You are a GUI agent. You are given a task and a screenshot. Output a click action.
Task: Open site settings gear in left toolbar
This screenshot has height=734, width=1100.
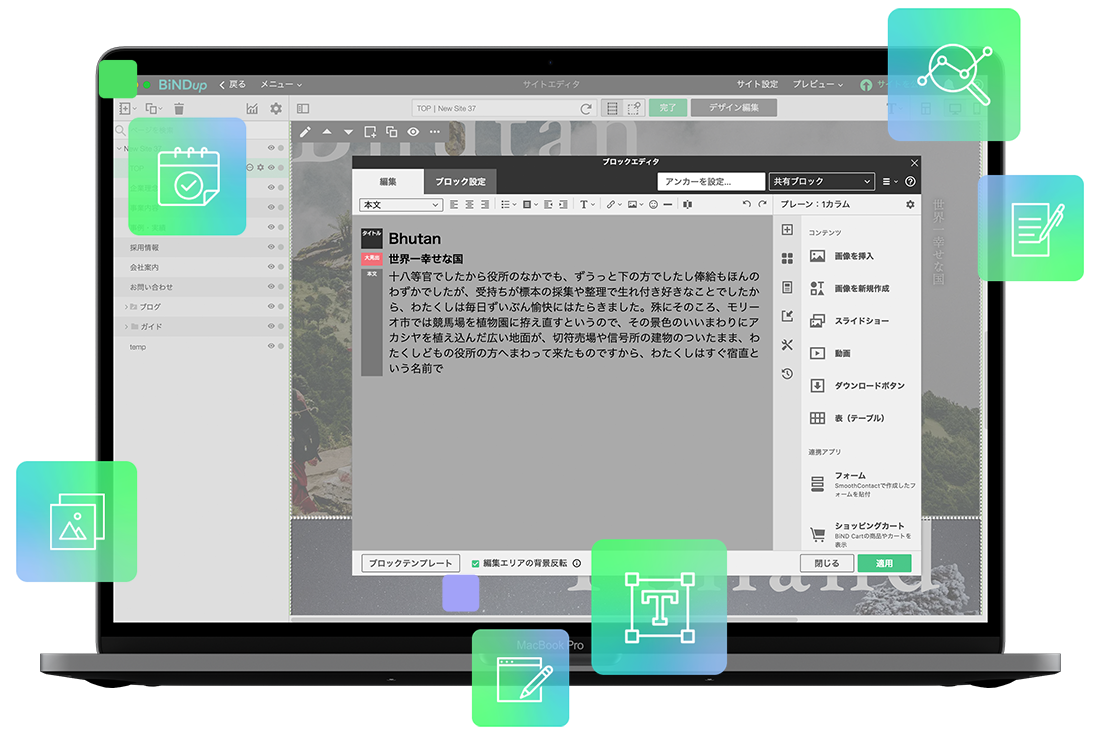[x=276, y=108]
